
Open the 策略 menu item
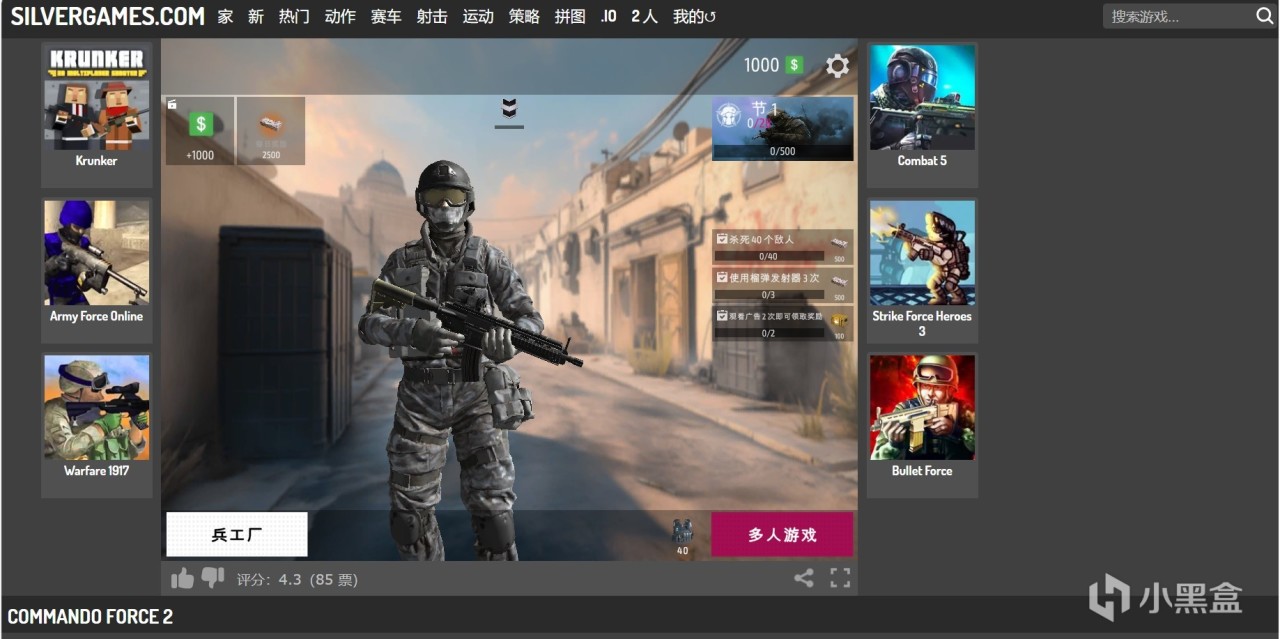(524, 16)
